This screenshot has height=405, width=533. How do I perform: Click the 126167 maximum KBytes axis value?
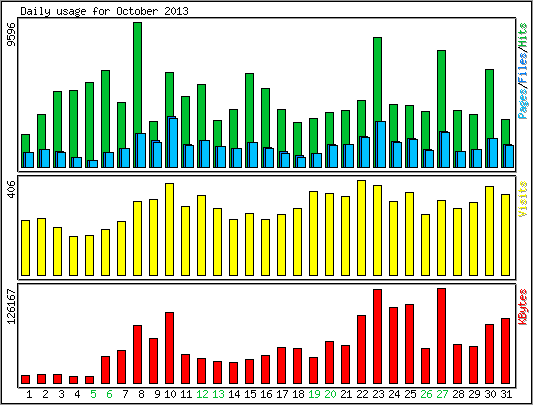click(x=11, y=306)
